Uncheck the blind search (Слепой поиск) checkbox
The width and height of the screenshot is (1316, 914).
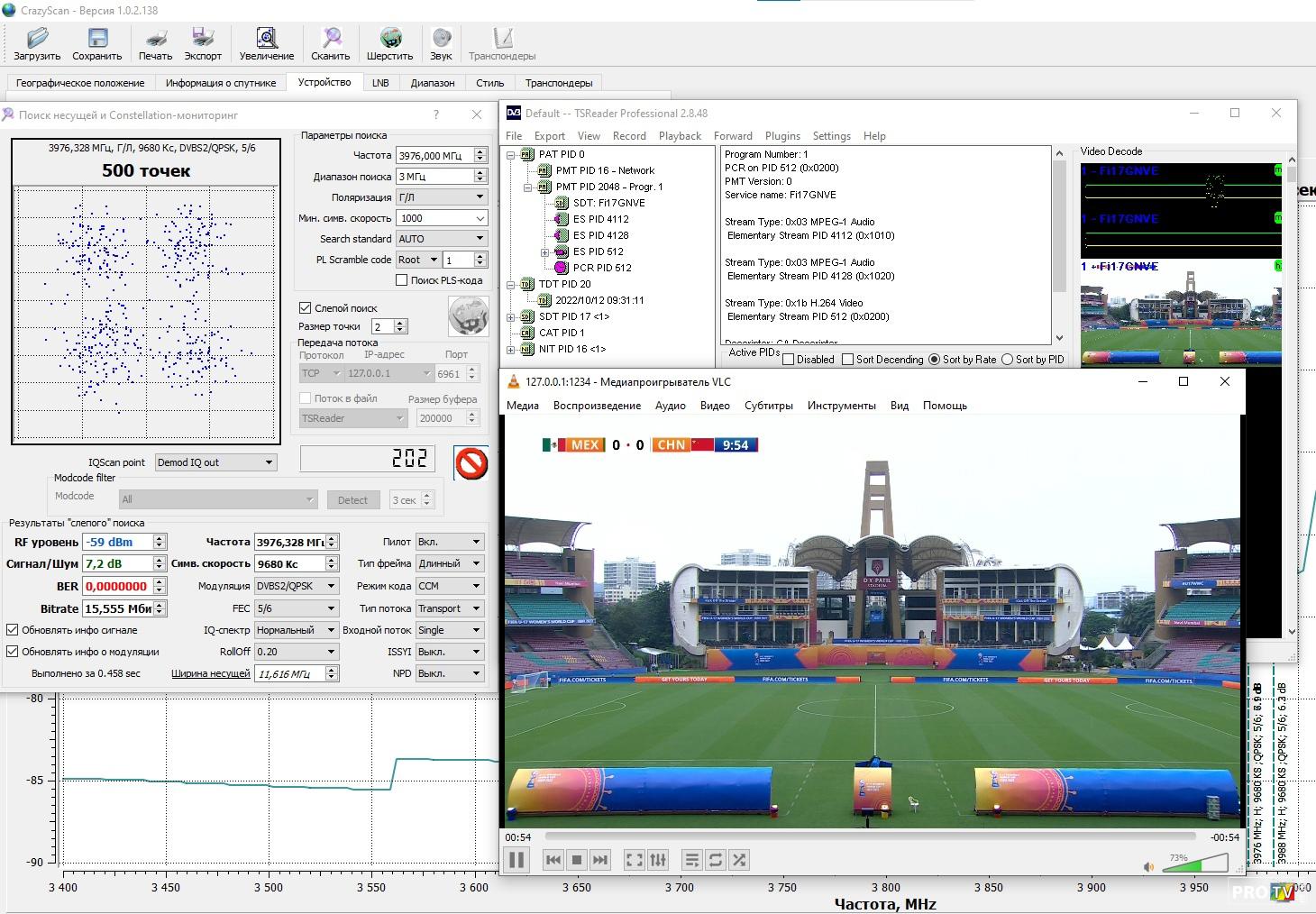coord(306,308)
